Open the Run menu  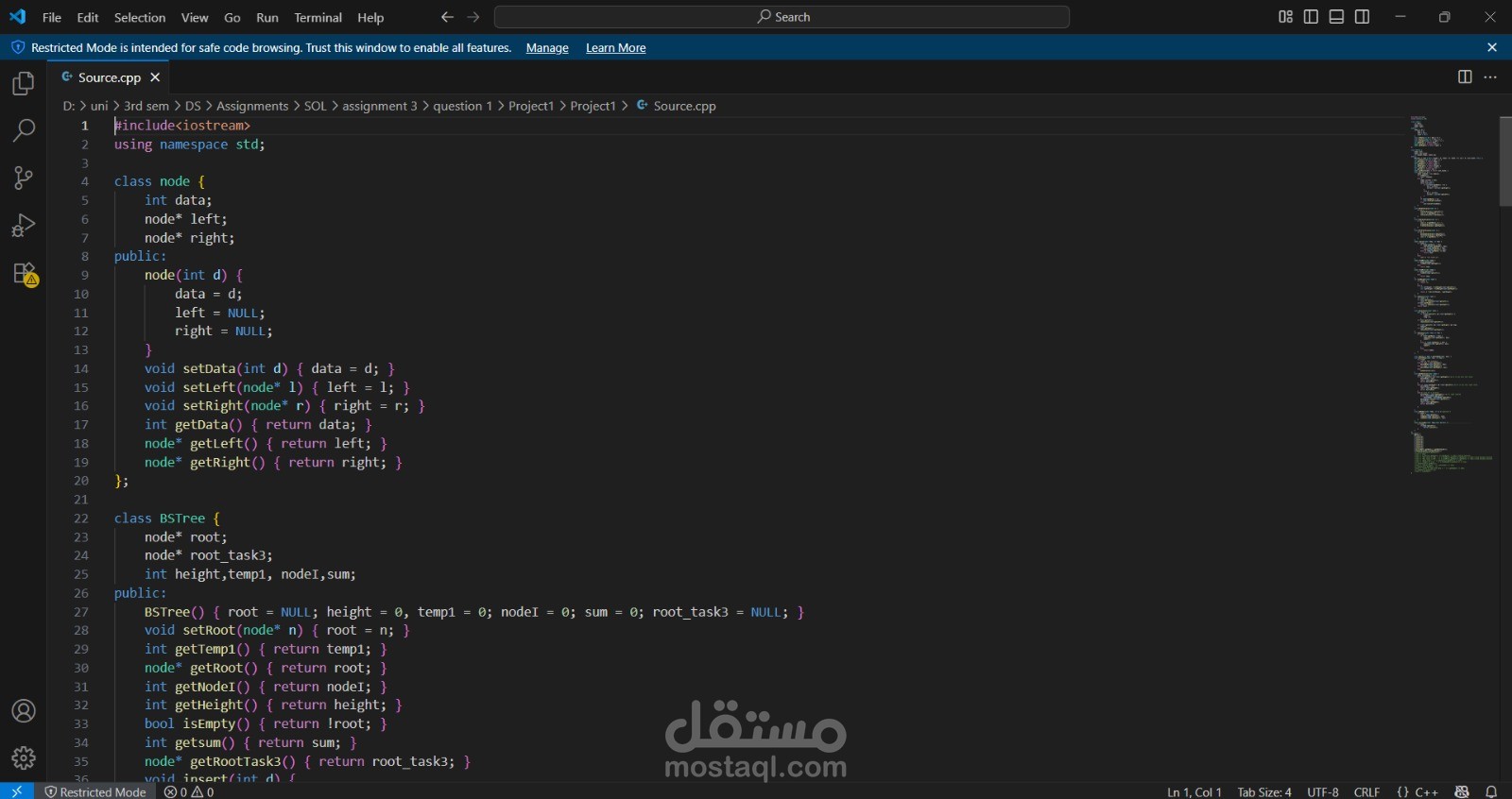[267, 17]
